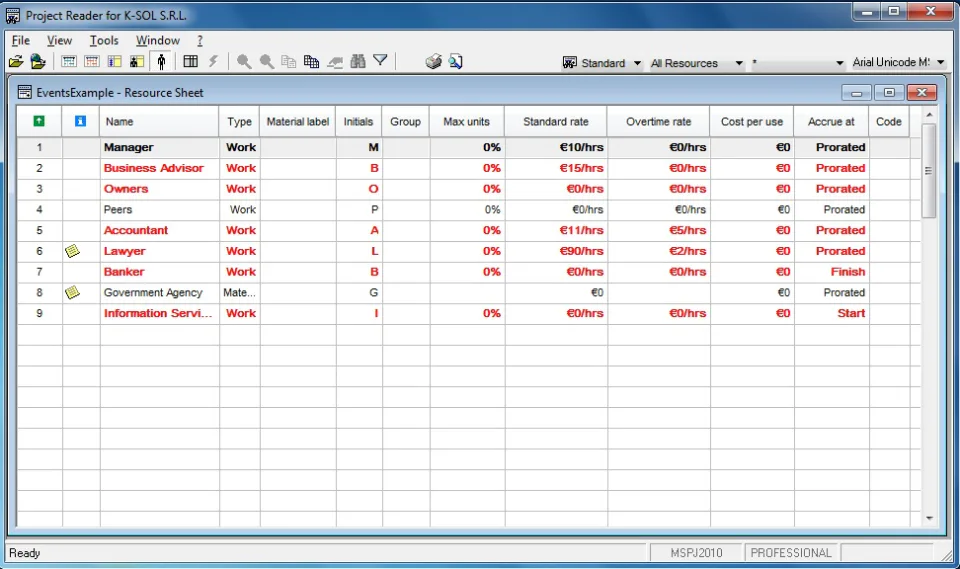Toggle the Resource Sheet person icon

(161, 62)
